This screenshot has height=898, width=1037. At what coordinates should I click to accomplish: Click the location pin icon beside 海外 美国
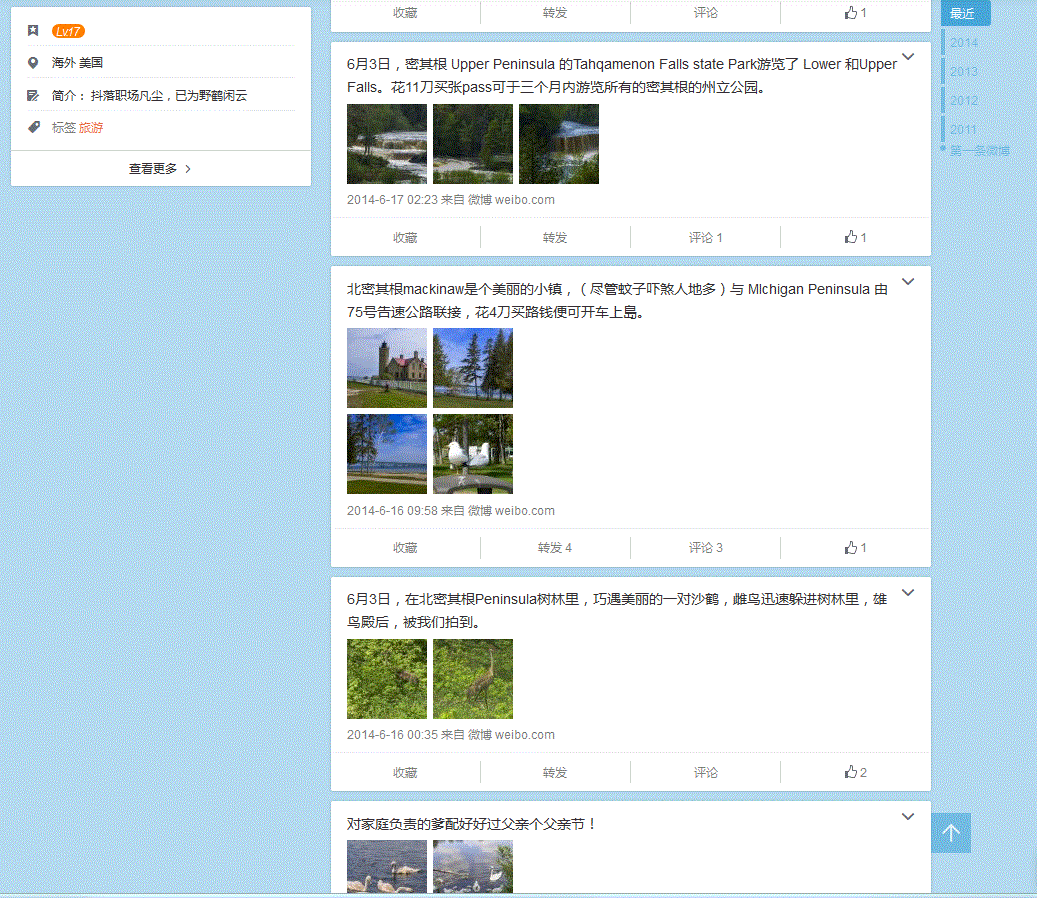point(34,63)
